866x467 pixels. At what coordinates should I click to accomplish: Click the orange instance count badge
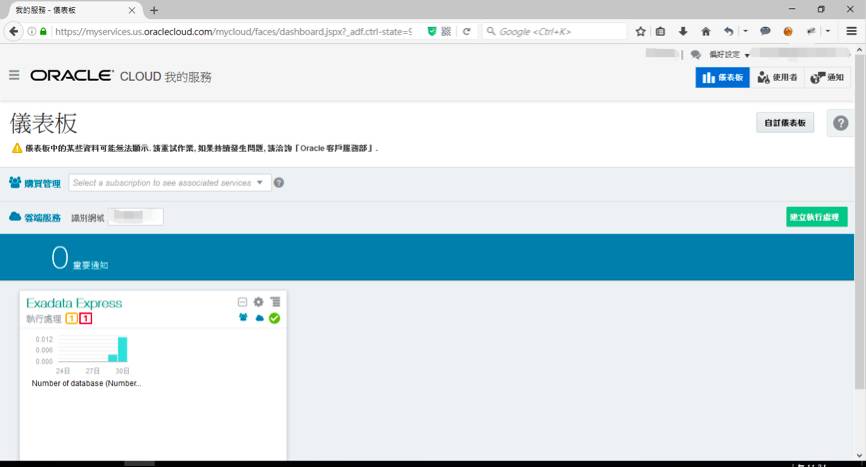71,319
